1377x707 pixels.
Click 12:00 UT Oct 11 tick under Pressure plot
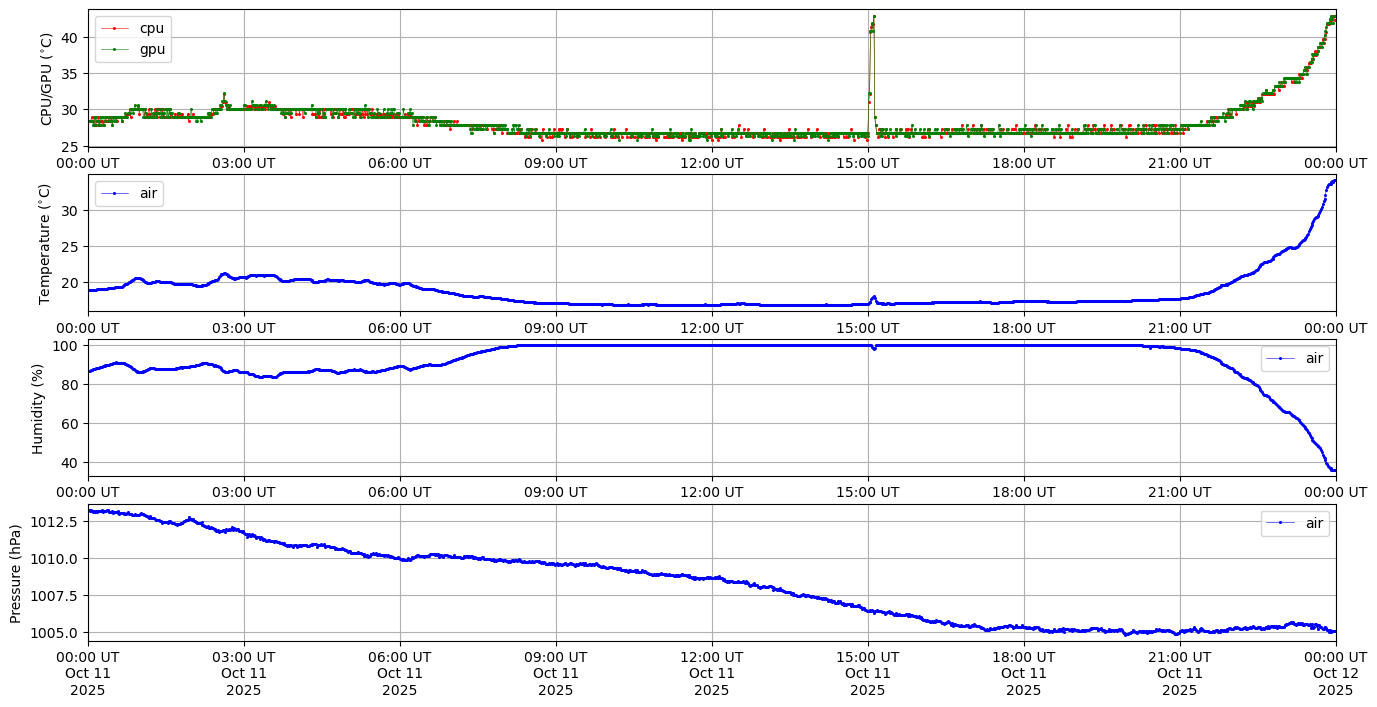click(x=711, y=672)
